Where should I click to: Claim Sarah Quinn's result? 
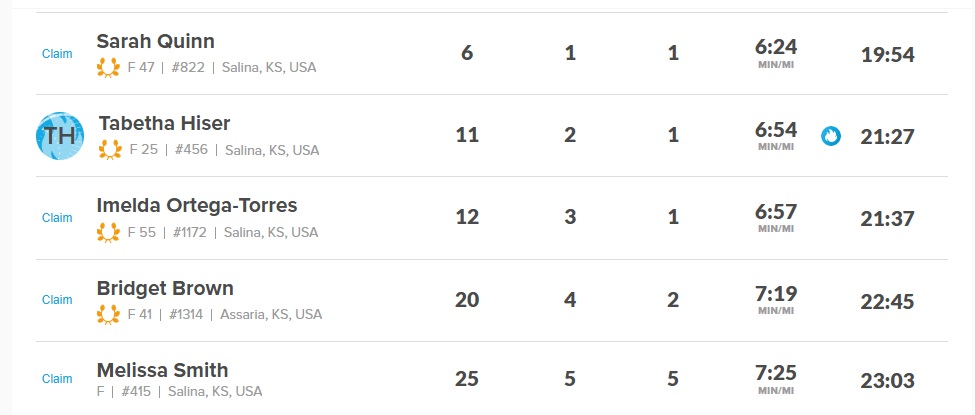pyautogui.click(x=57, y=54)
